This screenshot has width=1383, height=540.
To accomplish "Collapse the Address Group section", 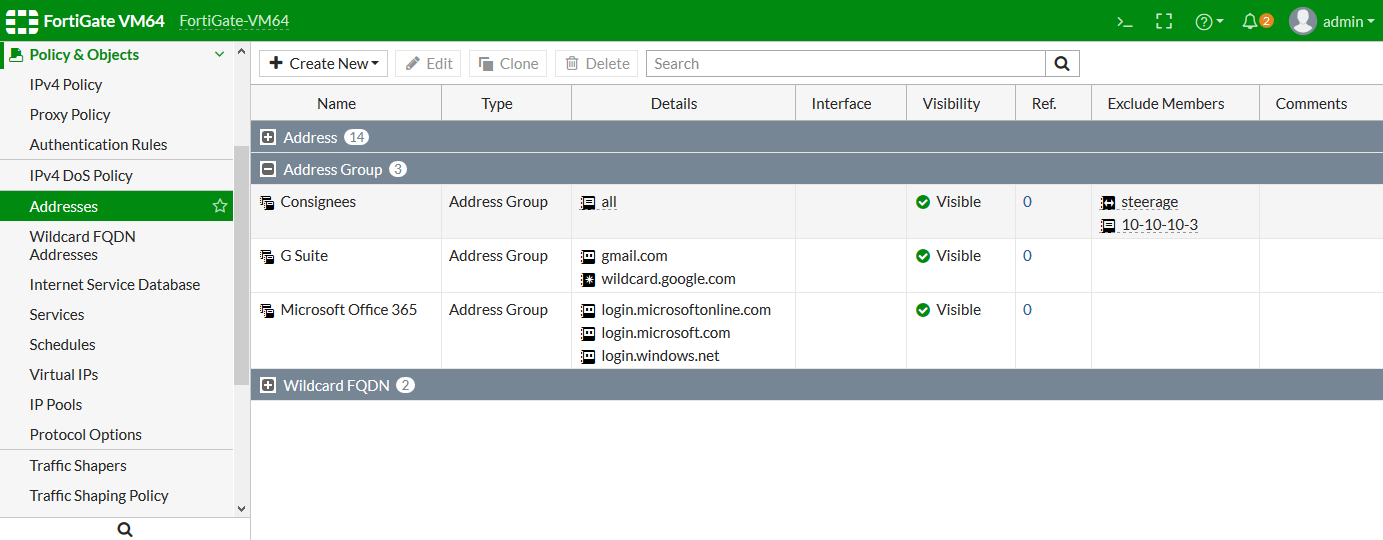I will click(x=268, y=170).
